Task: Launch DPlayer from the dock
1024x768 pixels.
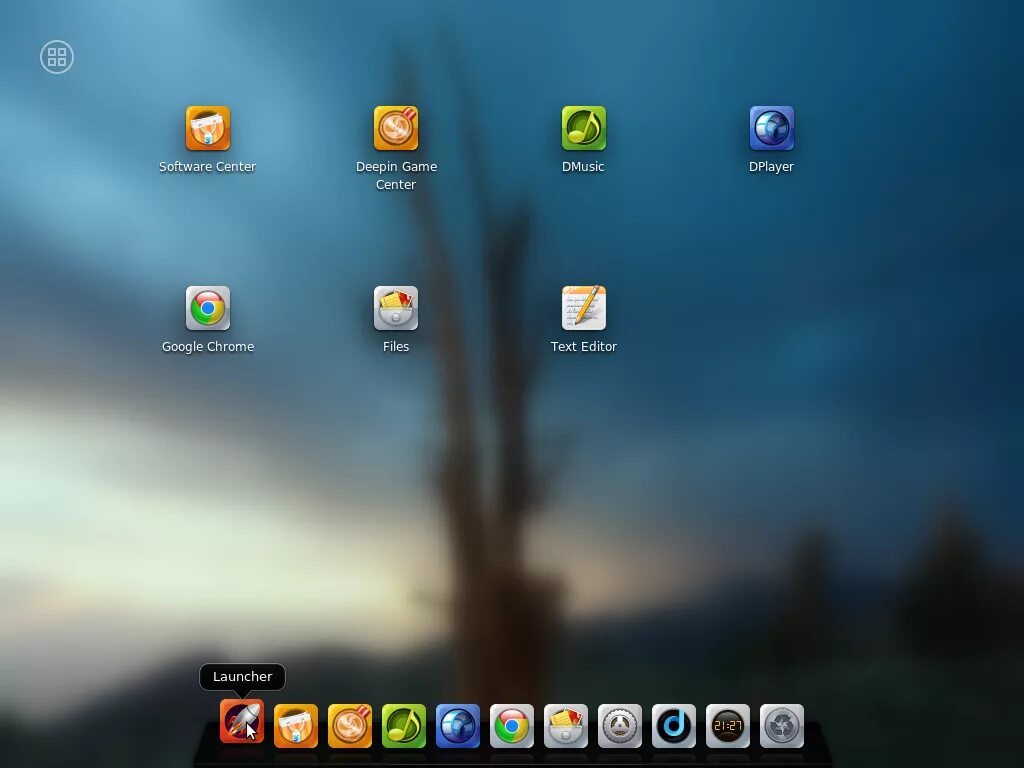Action: [458, 726]
